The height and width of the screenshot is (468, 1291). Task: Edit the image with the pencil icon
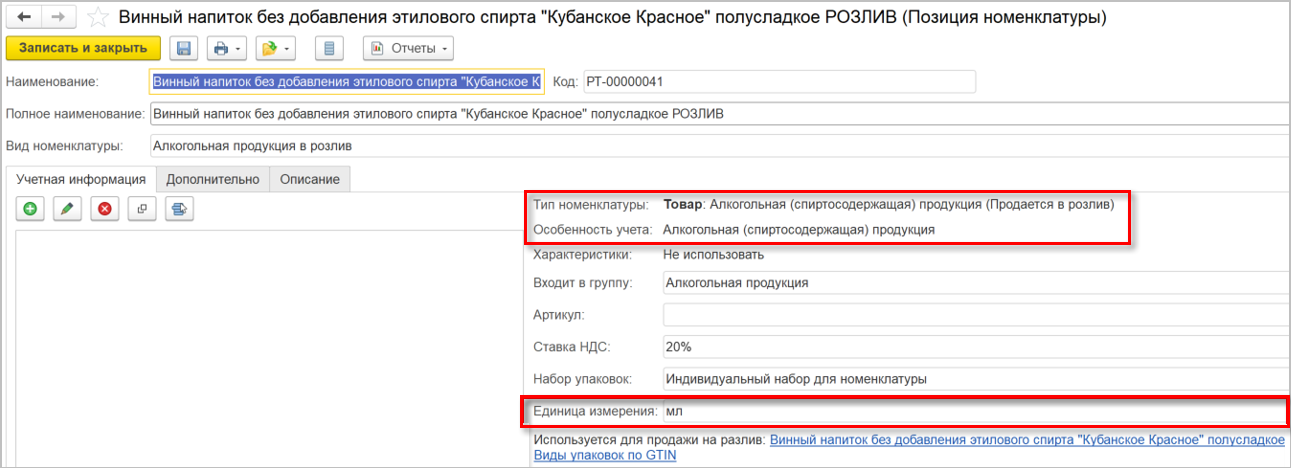coord(67,209)
